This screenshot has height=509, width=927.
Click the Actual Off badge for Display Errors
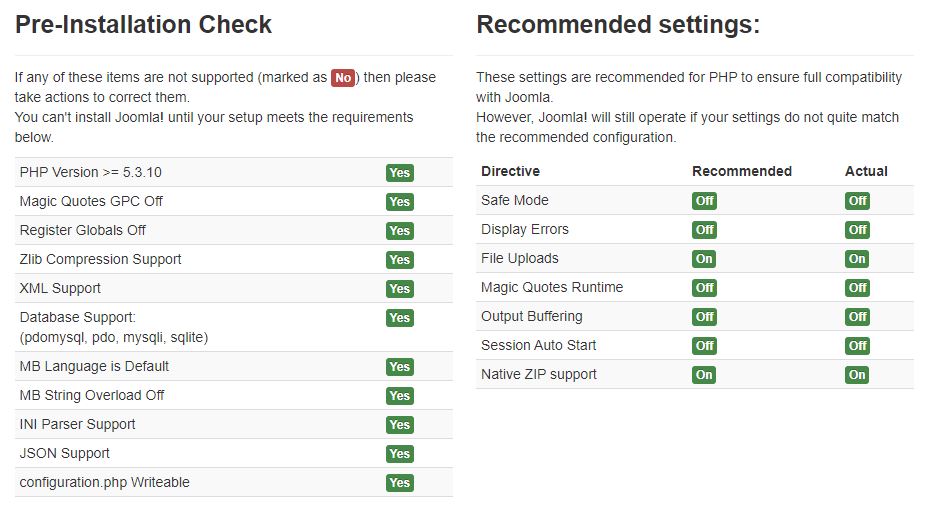pyautogui.click(x=857, y=230)
